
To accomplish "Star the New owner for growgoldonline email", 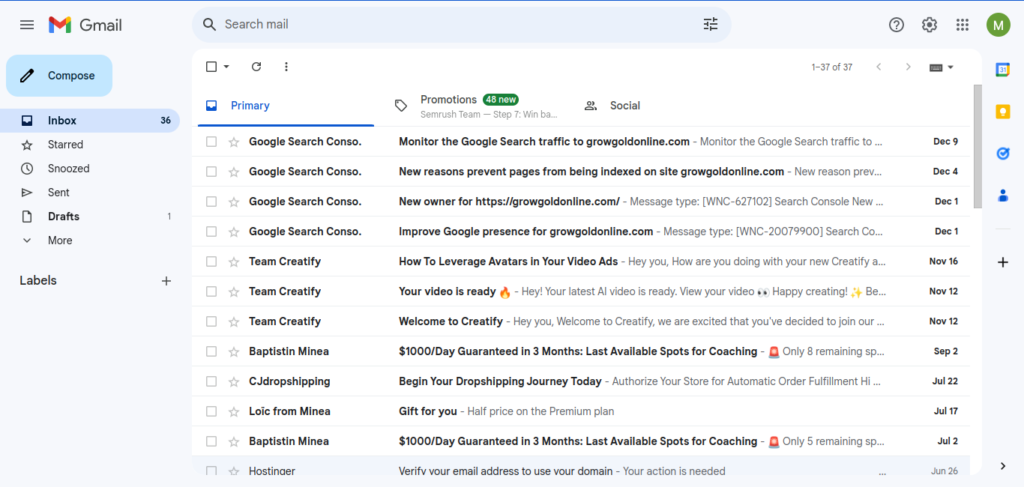I will [234, 202].
